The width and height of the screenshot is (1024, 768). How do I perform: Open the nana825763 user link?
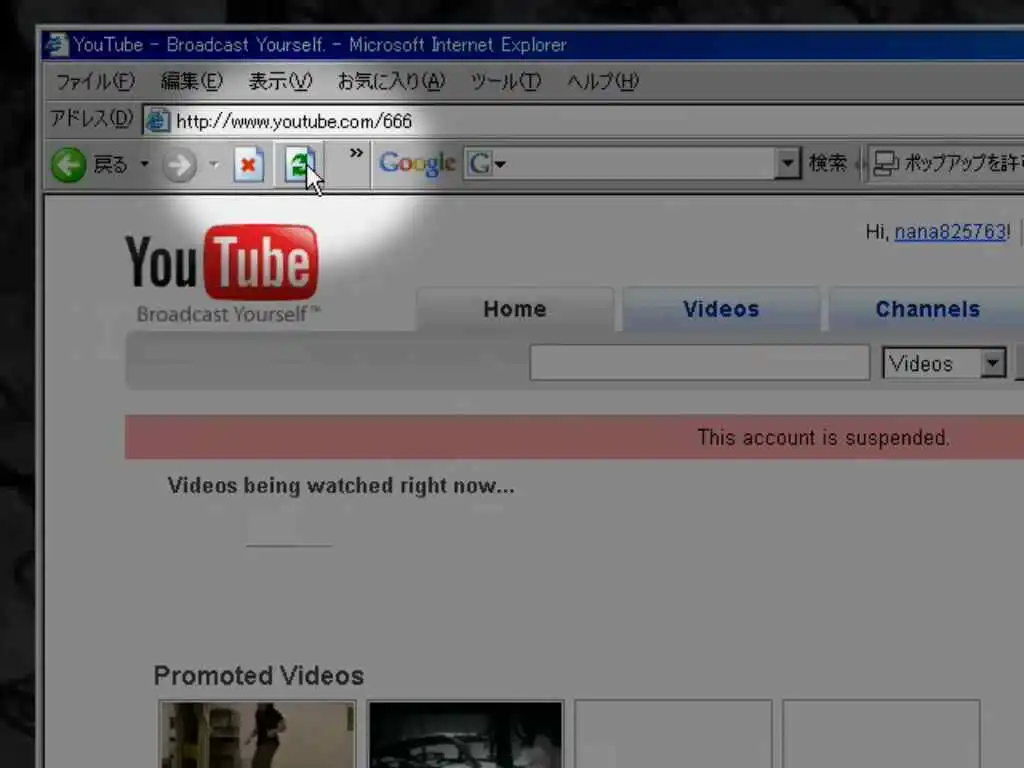point(950,232)
